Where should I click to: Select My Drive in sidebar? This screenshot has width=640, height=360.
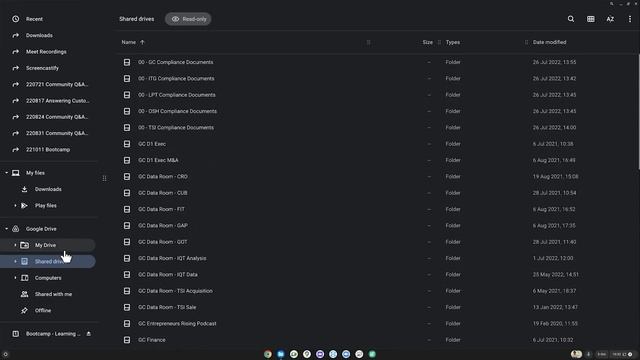point(48,245)
